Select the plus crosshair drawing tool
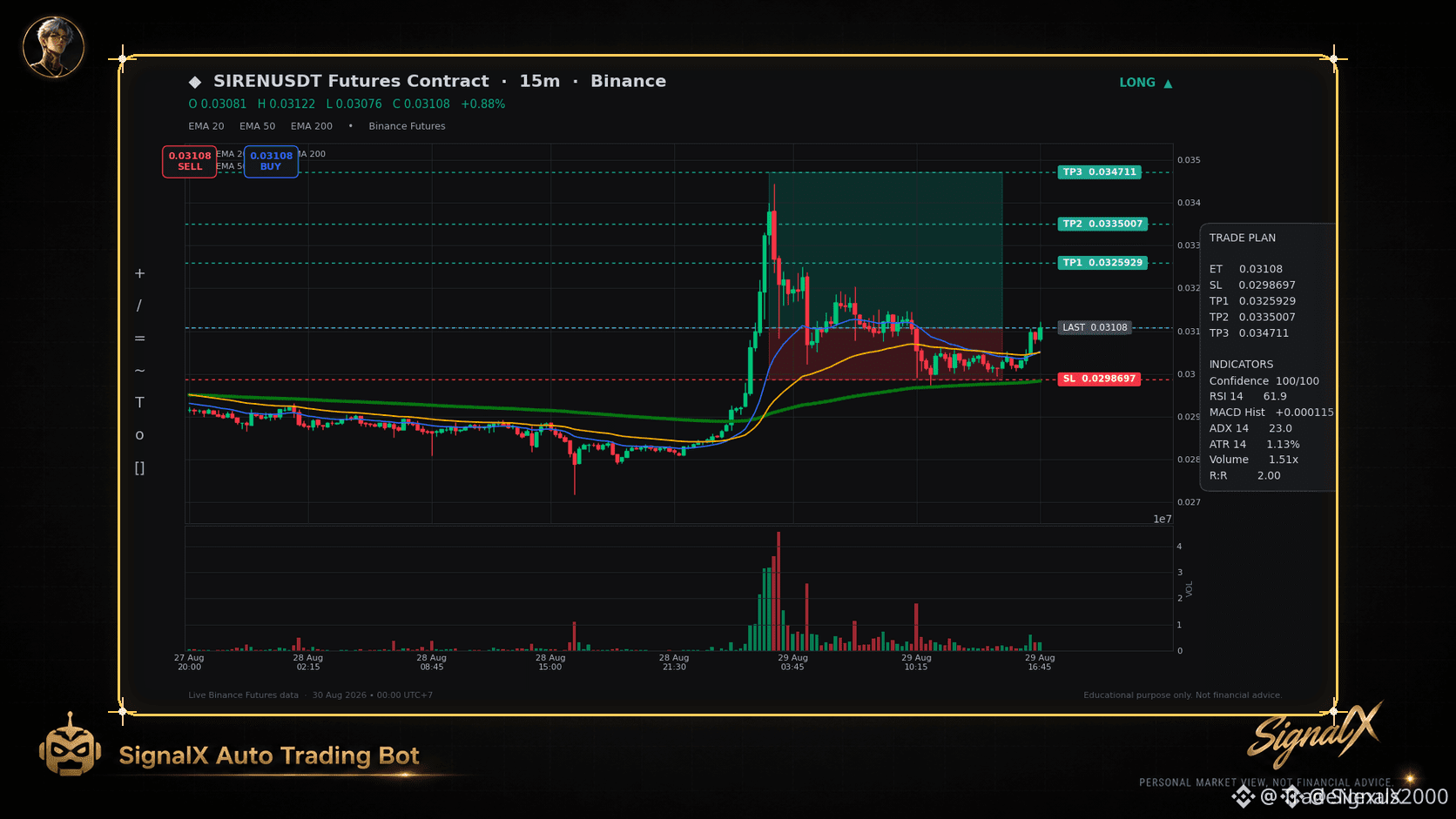The width and height of the screenshot is (1456, 819). [139, 273]
